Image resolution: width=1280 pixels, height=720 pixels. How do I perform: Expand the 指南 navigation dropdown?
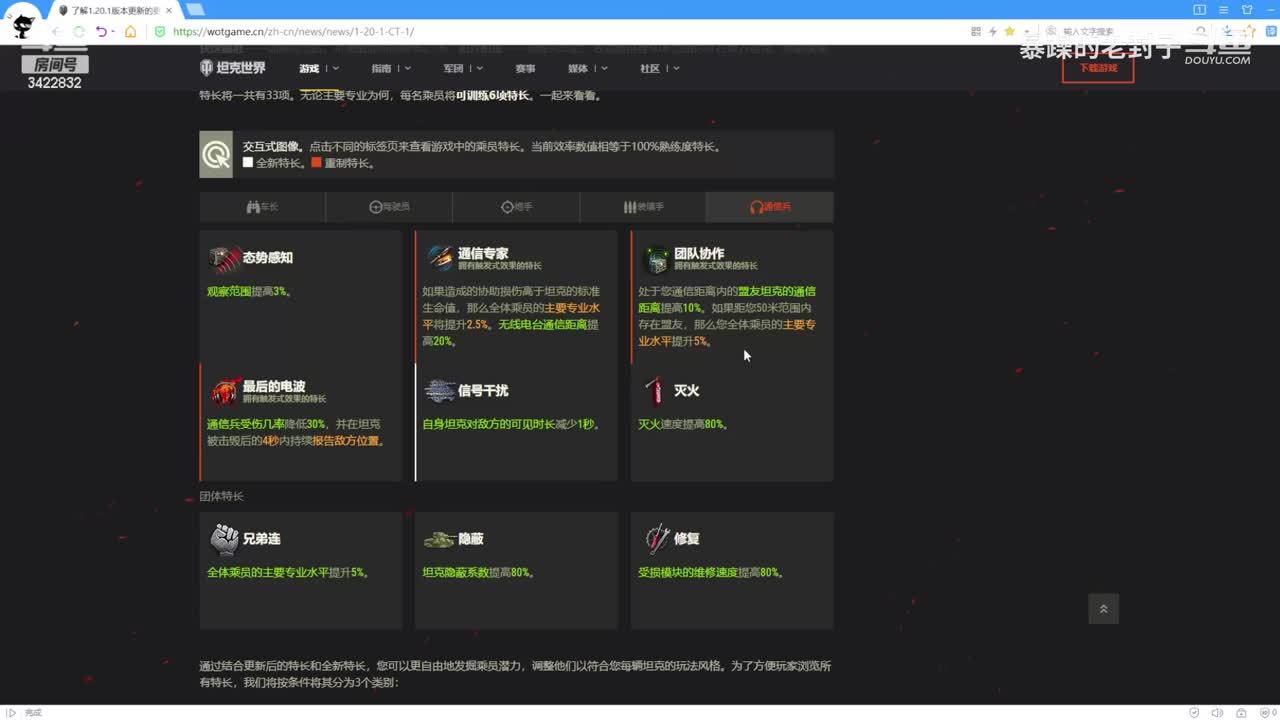(x=390, y=68)
